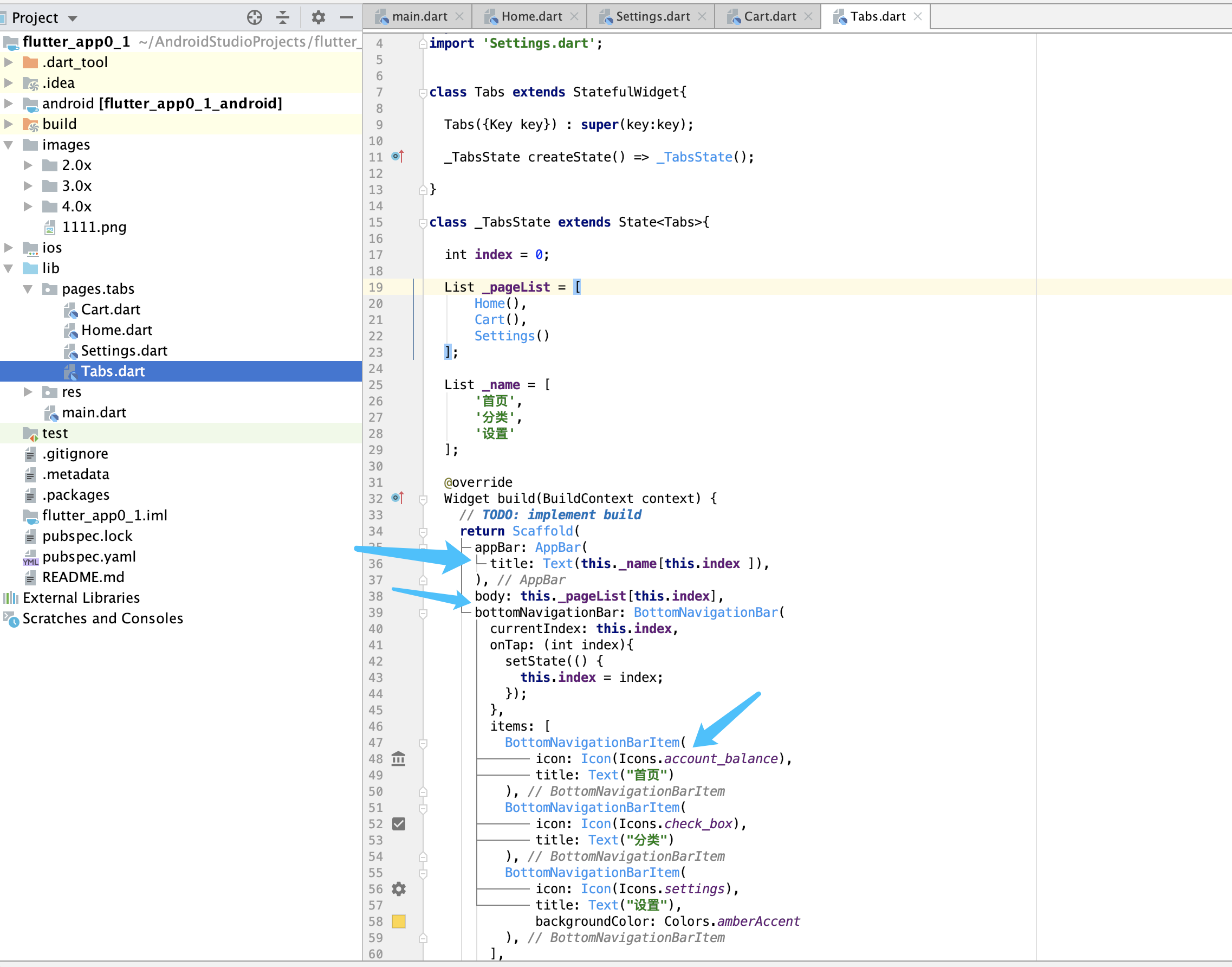The width and height of the screenshot is (1232, 967).
Task: Select Cart.dart in pages.tabs folder
Action: click(111, 310)
